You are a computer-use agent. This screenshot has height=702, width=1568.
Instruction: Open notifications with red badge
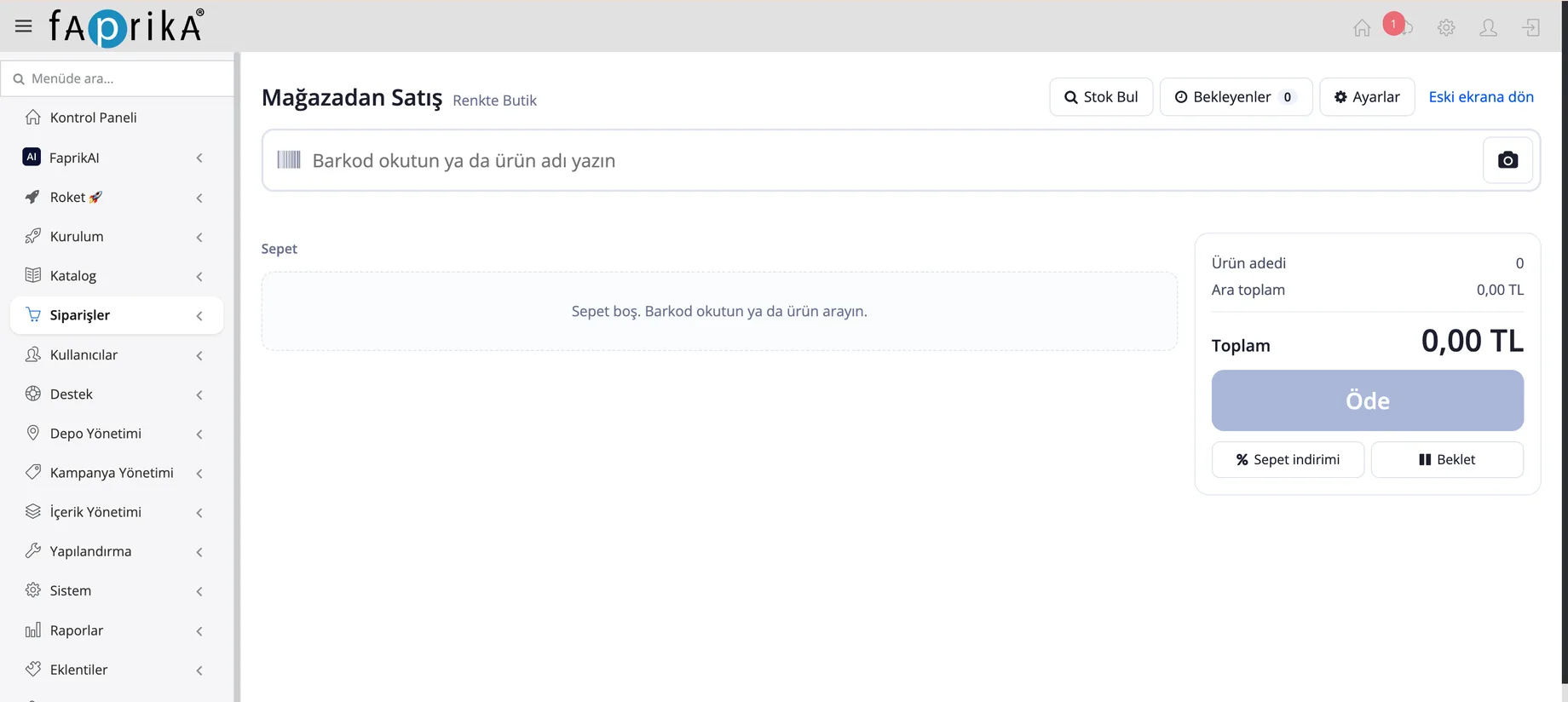tap(1398, 26)
